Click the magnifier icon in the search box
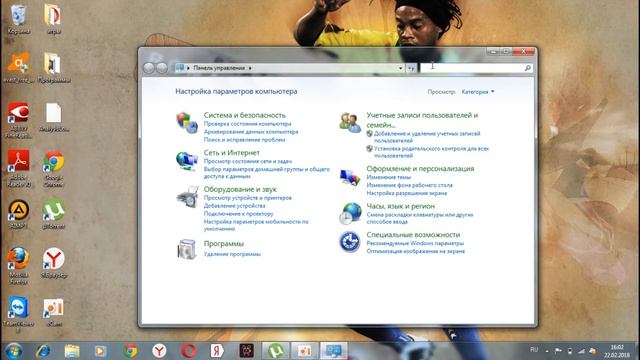This screenshot has height=360, width=640. coord(527,68)
